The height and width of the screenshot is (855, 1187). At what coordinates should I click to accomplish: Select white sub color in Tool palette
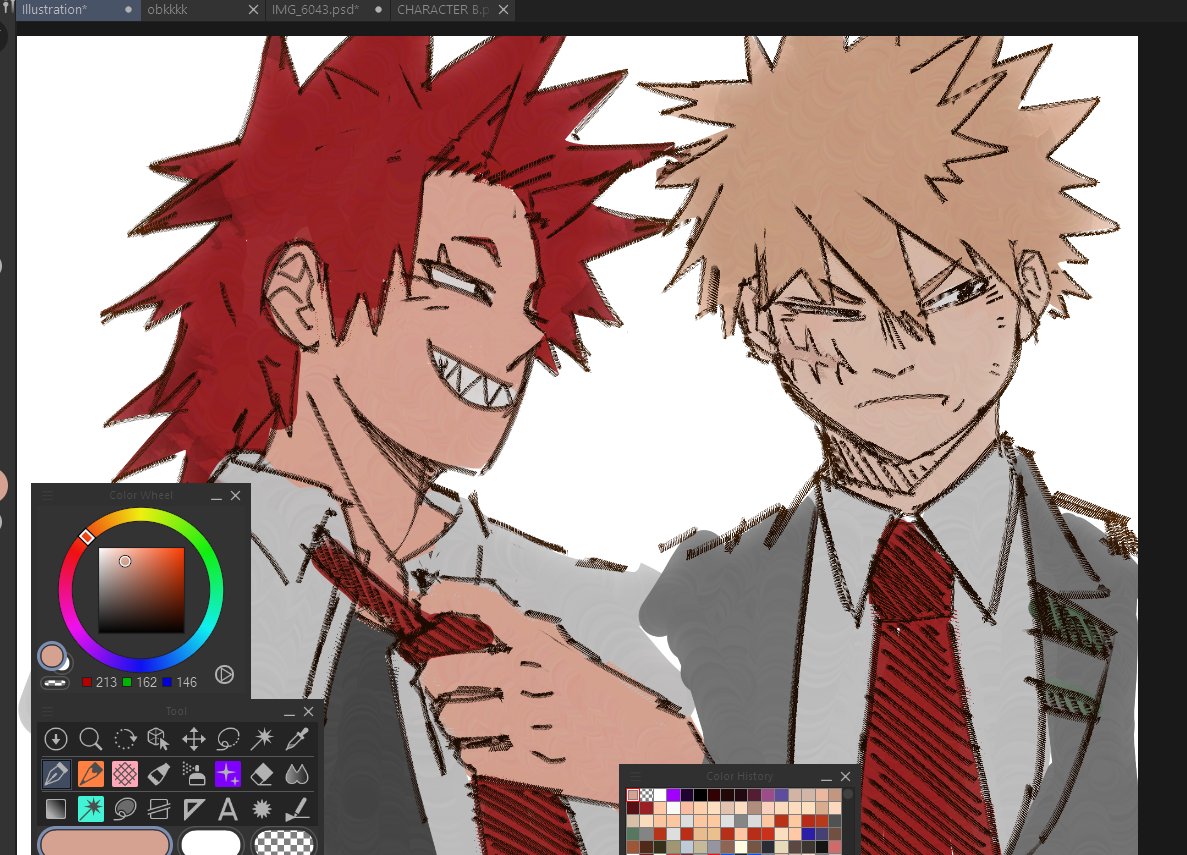[x=210, y=842]
